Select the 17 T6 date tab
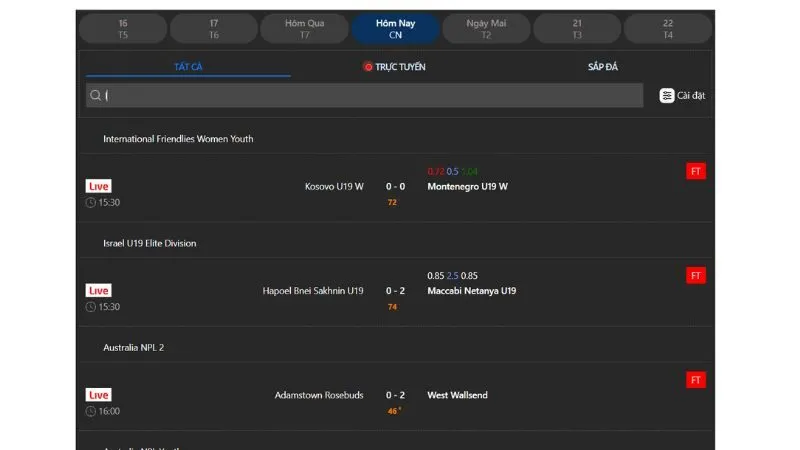The image size is (800, 450). tap(214, 29)
